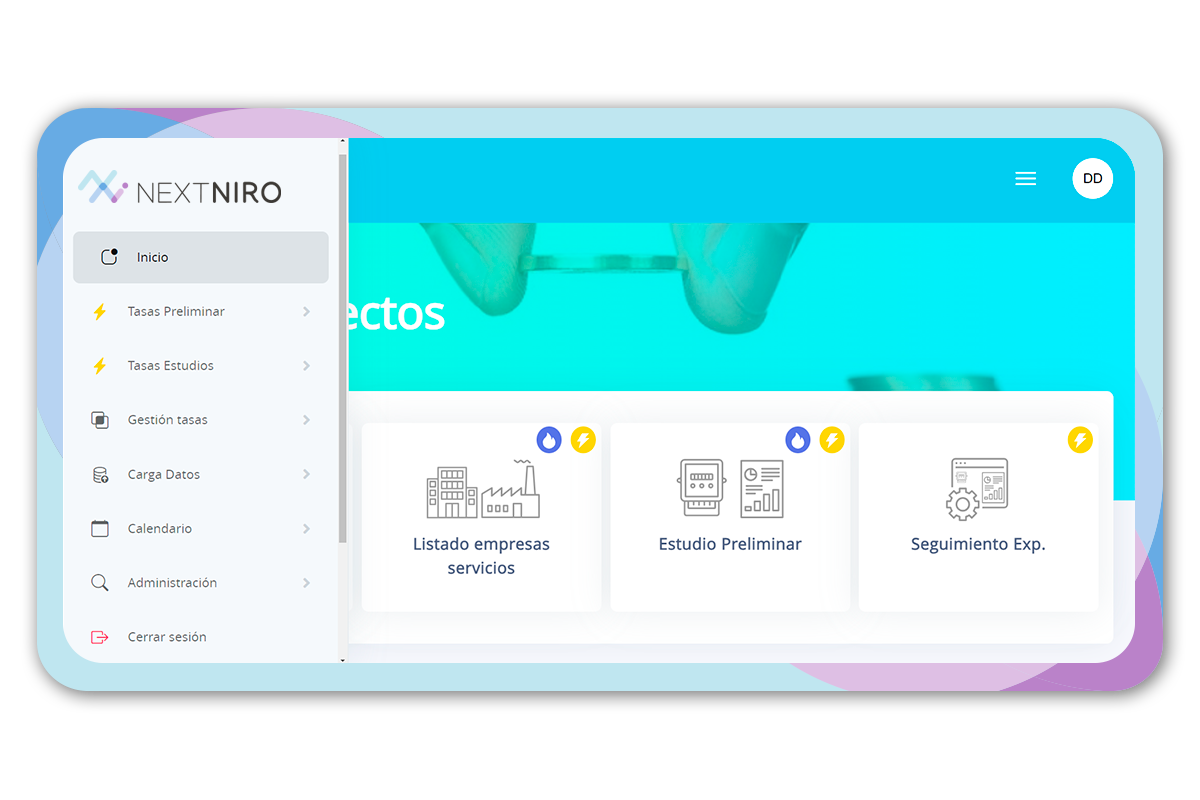Viewport: 1200px width, 800px height.
Task: Click the Carga Datos database icon
Action: click(x=100, y=475)
